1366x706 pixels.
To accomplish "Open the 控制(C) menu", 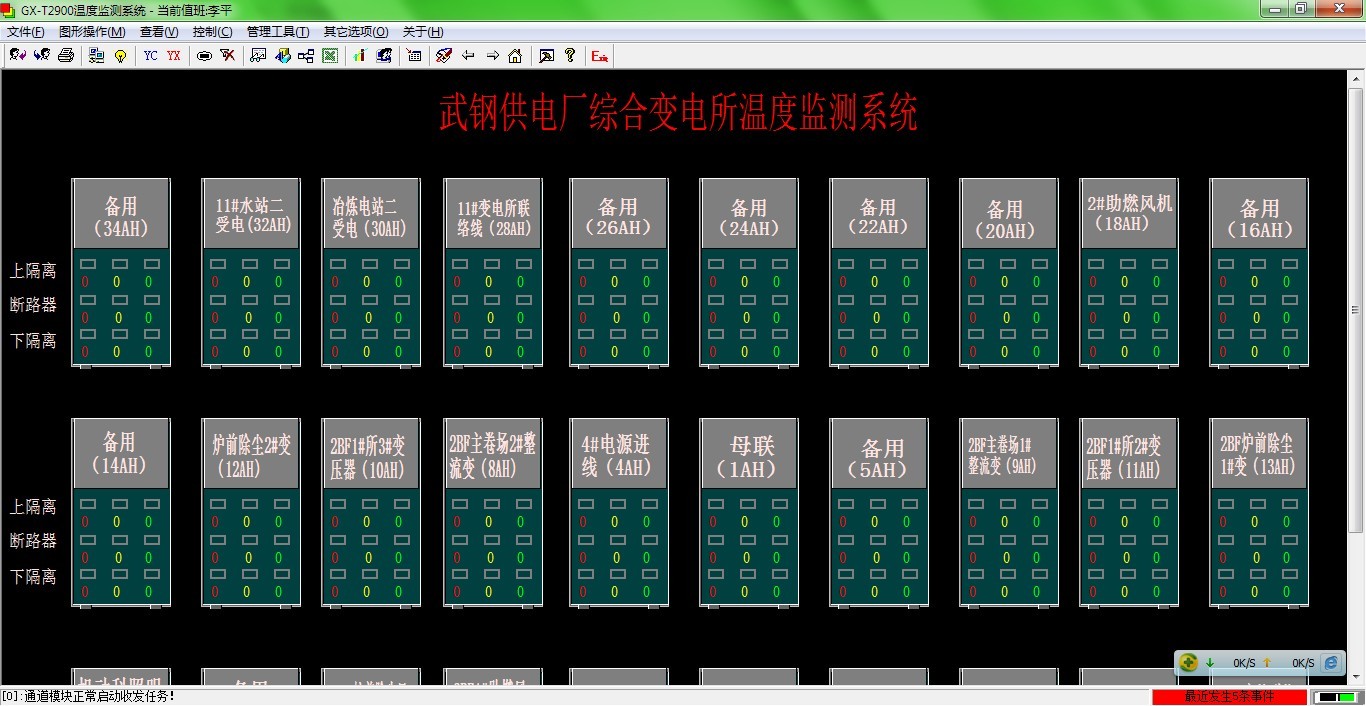I will [212, 32].
